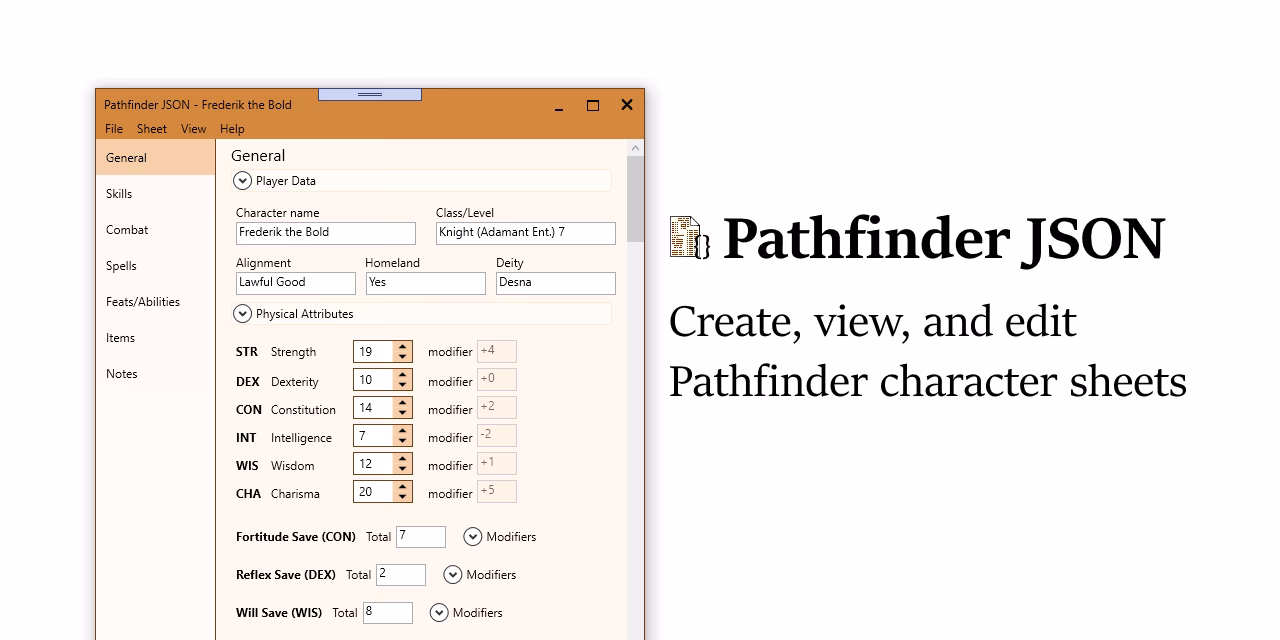
Task: Click the Charisma modifier box
Action: click(x=497, y=491)
